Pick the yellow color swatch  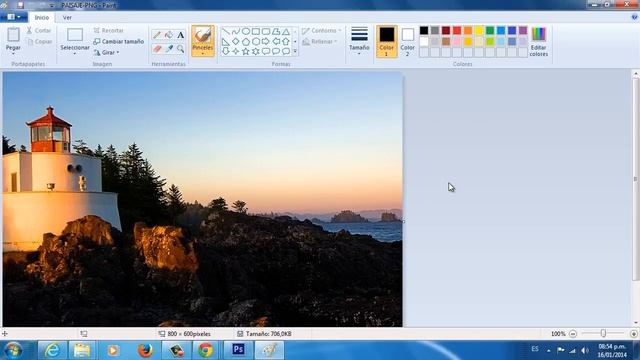tap(479, 31)
